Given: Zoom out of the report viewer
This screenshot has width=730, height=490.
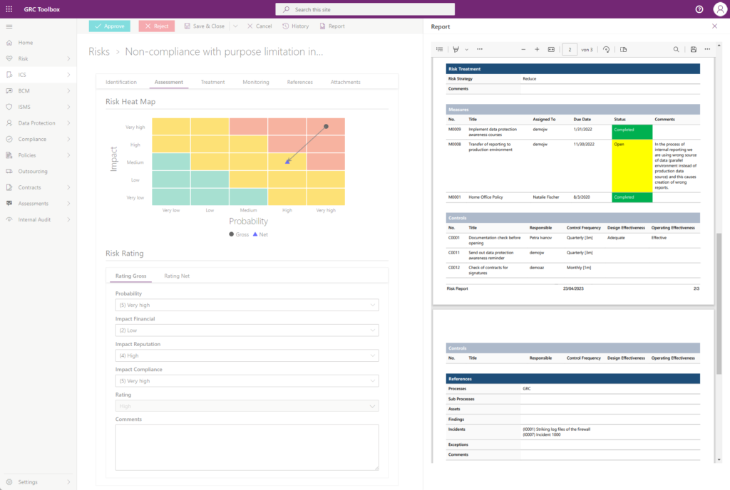Looking at the screenshot, I should click(523, 49).
